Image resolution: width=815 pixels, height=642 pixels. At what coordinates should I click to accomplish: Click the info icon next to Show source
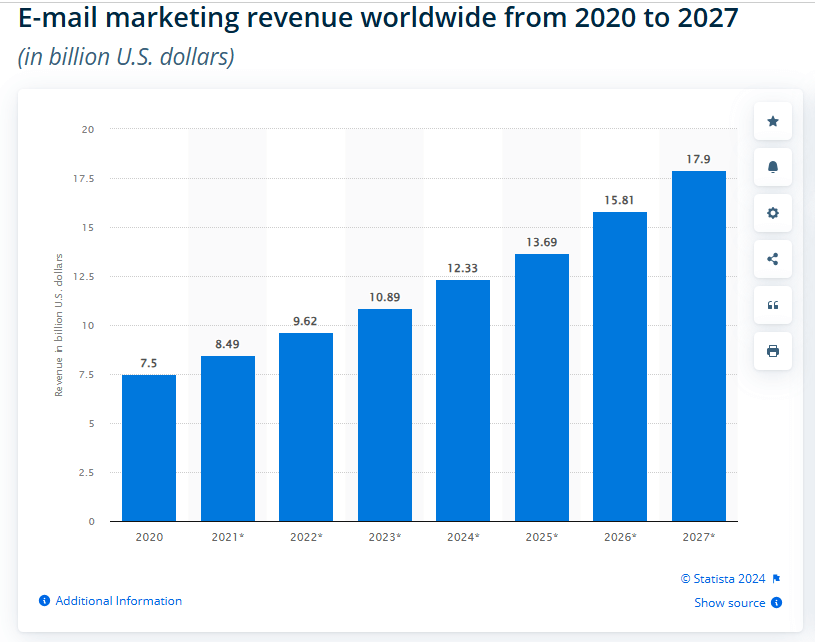pos(777,603)
